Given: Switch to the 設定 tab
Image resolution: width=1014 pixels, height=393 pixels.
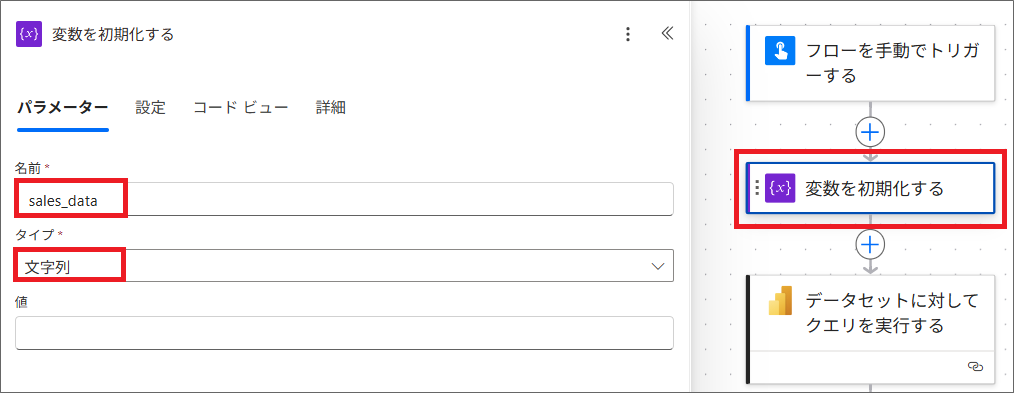Looking at the screenshot, I should pyautogui.click(x=151, y=107).
